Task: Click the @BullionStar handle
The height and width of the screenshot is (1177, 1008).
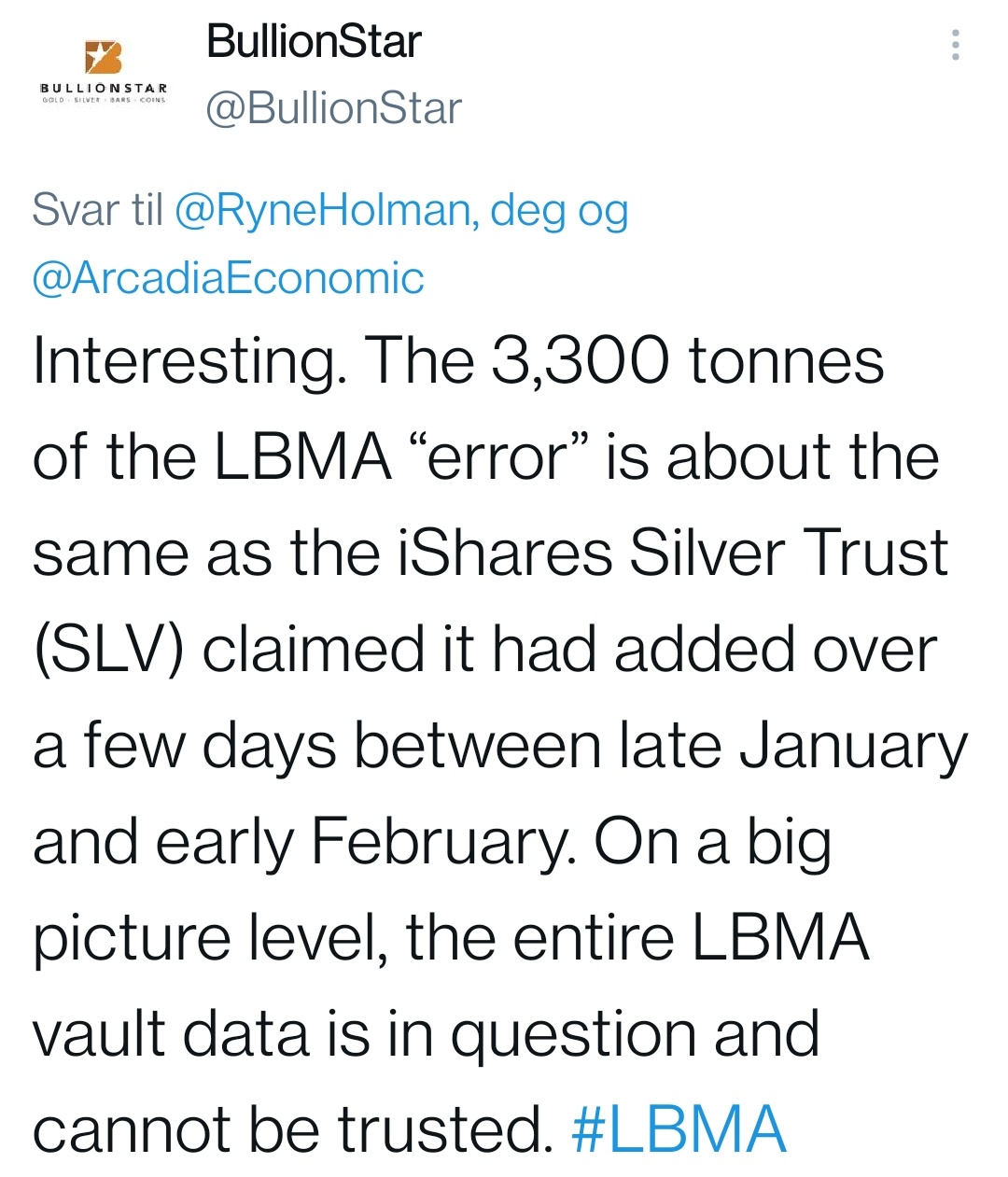Action: pos(333,109)
